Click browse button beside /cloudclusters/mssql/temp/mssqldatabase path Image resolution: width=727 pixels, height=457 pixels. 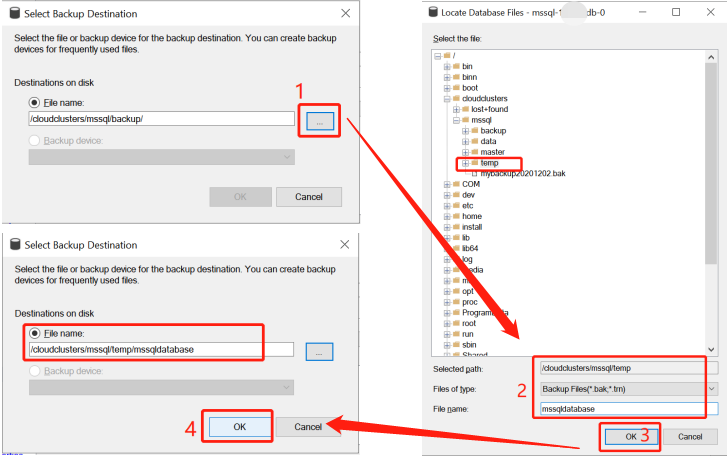[319, 350]
